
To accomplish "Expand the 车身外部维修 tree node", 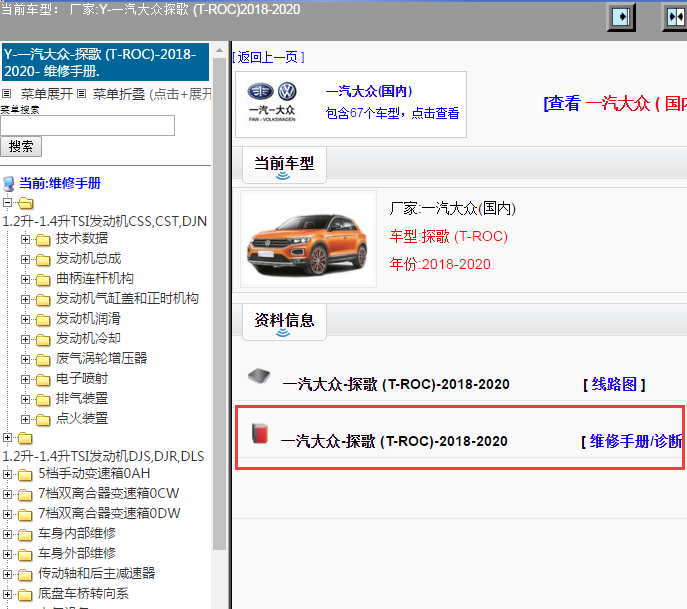I will (x=7, y=554).
